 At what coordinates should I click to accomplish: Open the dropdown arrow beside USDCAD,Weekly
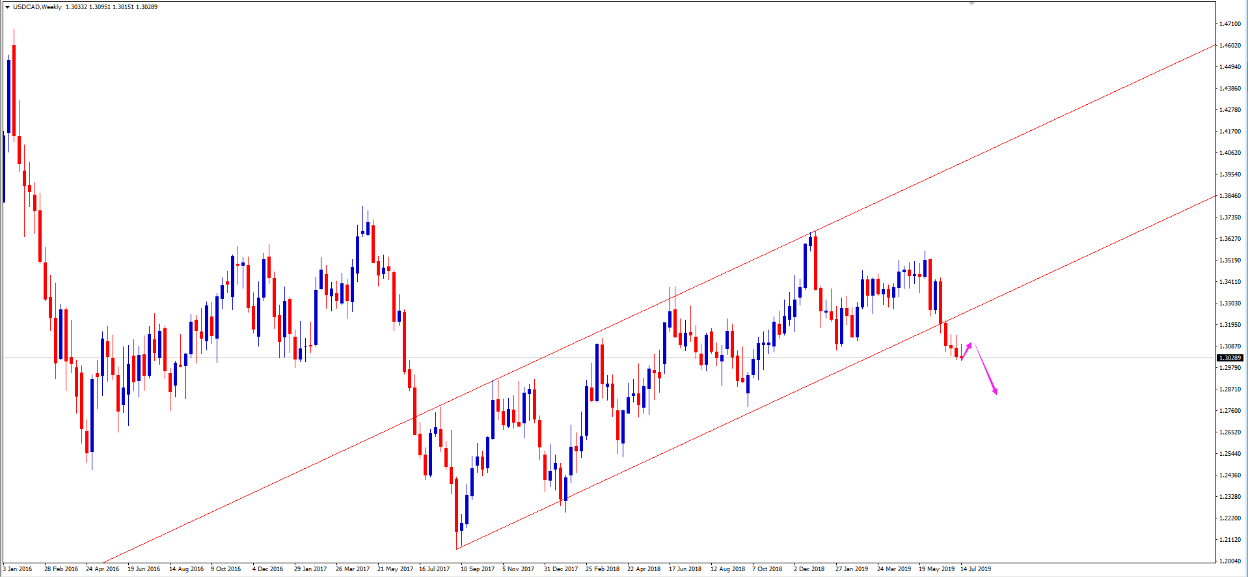coord(5,6)
